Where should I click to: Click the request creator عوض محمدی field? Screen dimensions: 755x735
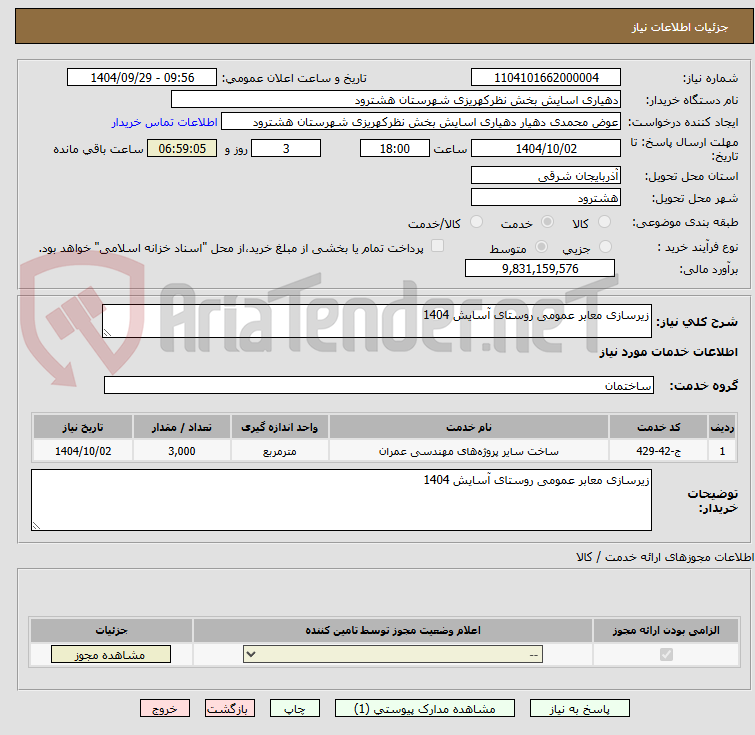[x=421, y=122]
